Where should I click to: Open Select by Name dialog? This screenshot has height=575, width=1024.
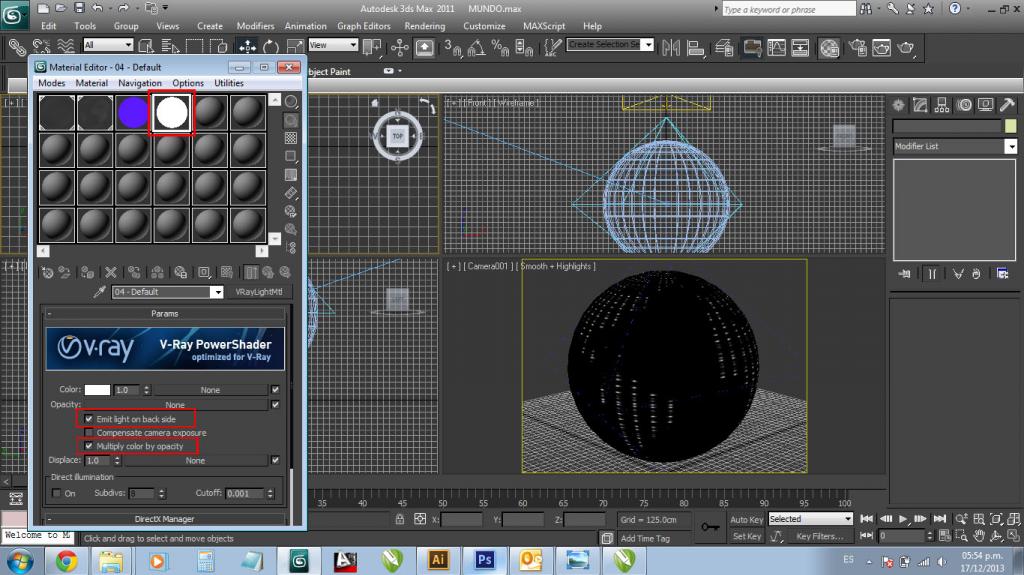[x=170, y=46]
